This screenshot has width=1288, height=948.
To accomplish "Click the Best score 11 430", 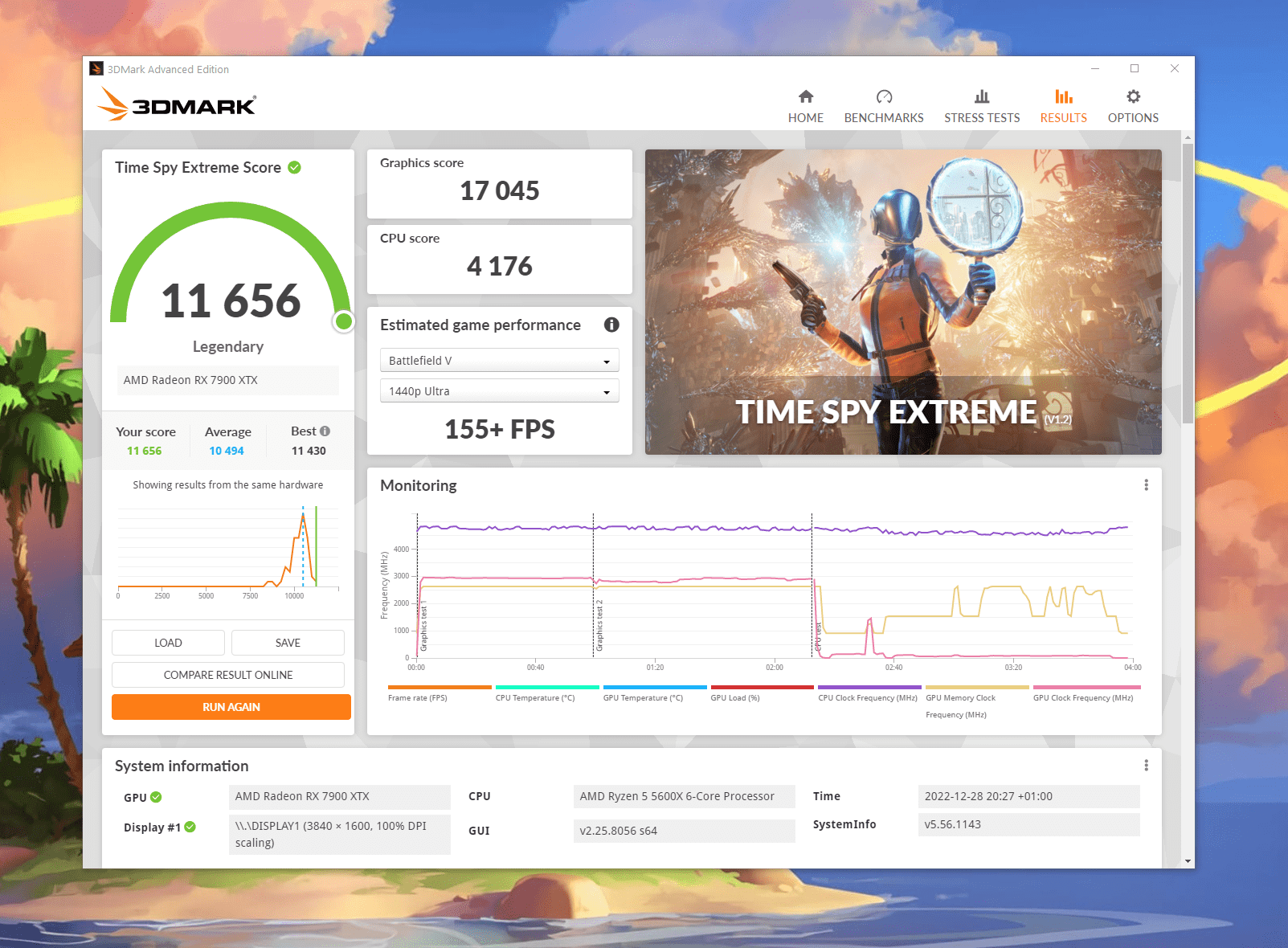I will click(309, 451).
